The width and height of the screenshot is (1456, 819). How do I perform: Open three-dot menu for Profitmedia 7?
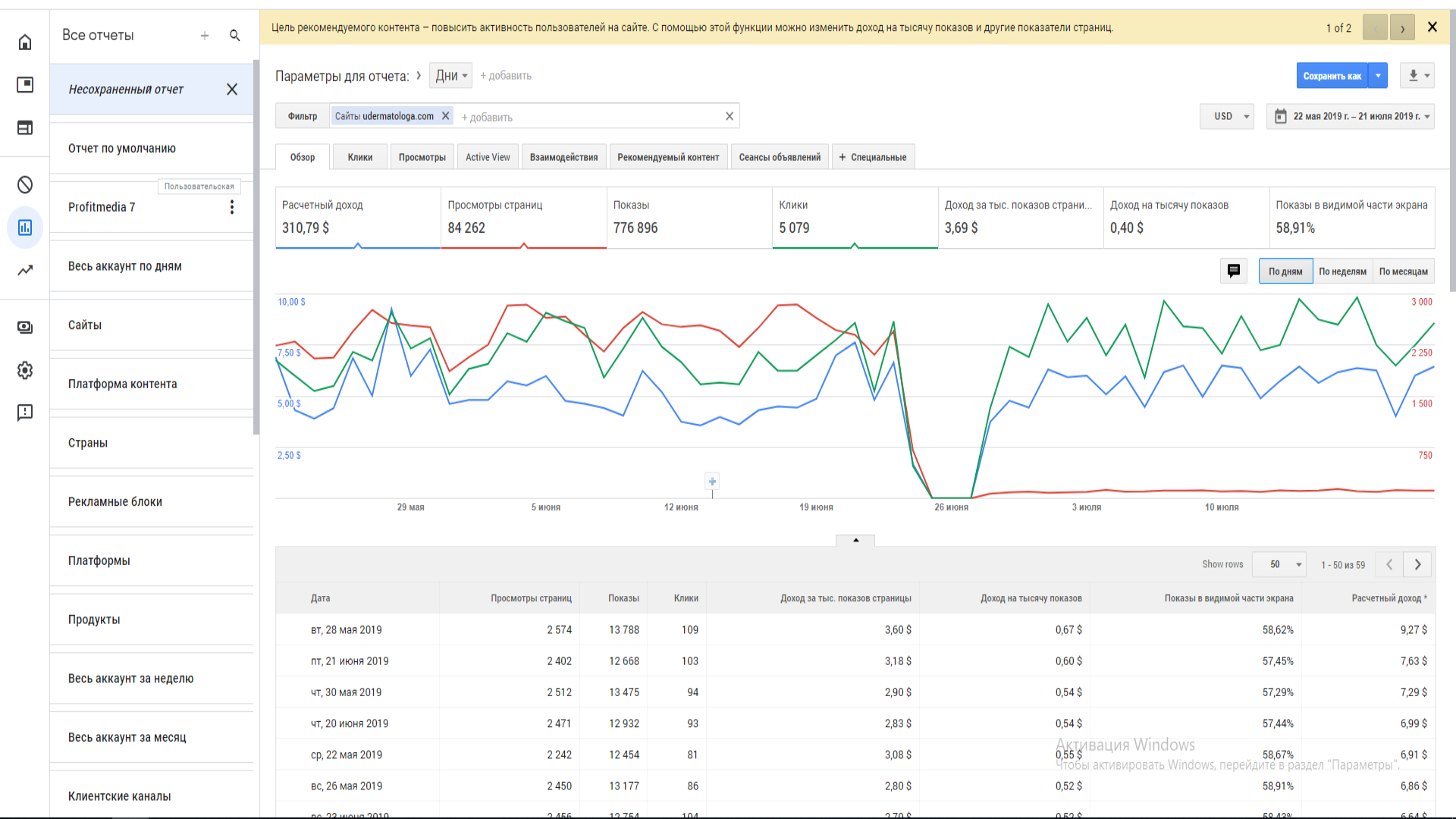232,207
